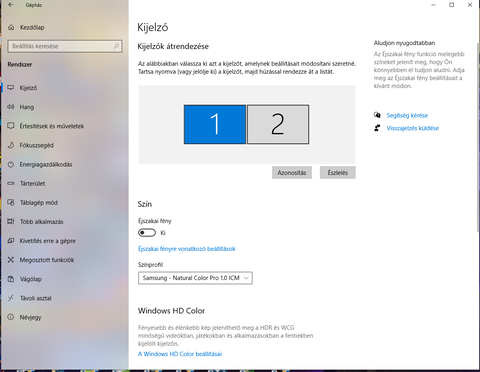Click the Több alkalmazás icon
Viewport: 480px width, 372px height.
(x=11, y=221)
